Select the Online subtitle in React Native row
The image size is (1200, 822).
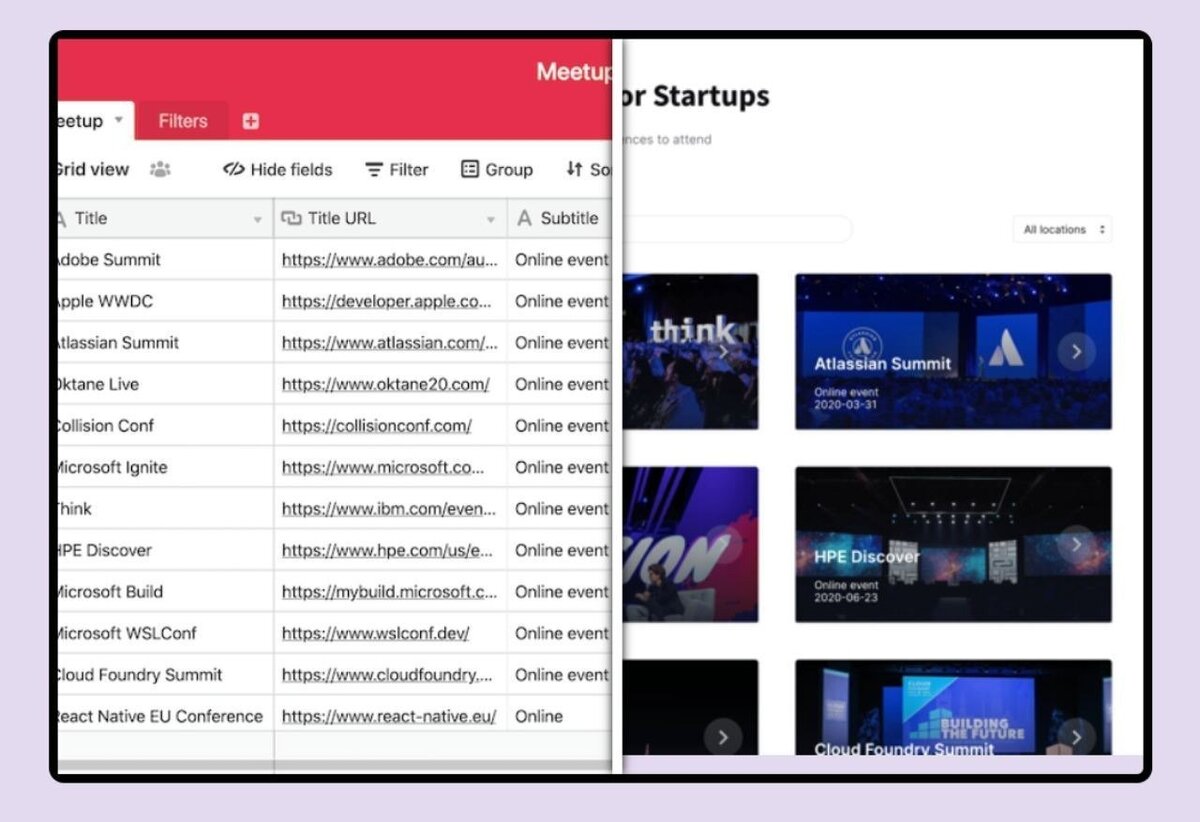[560, 716]
